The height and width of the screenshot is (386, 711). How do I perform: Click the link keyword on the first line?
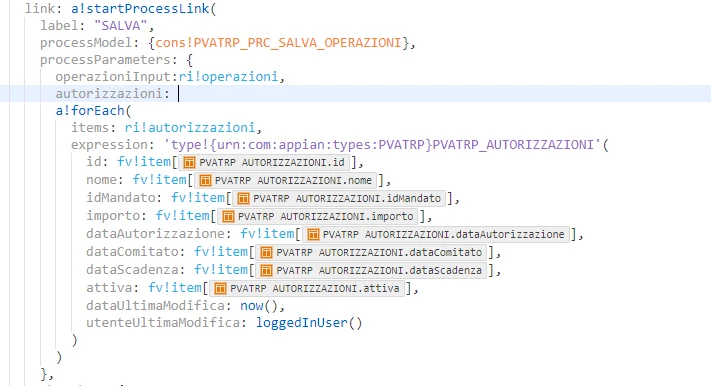pos(40,9)
